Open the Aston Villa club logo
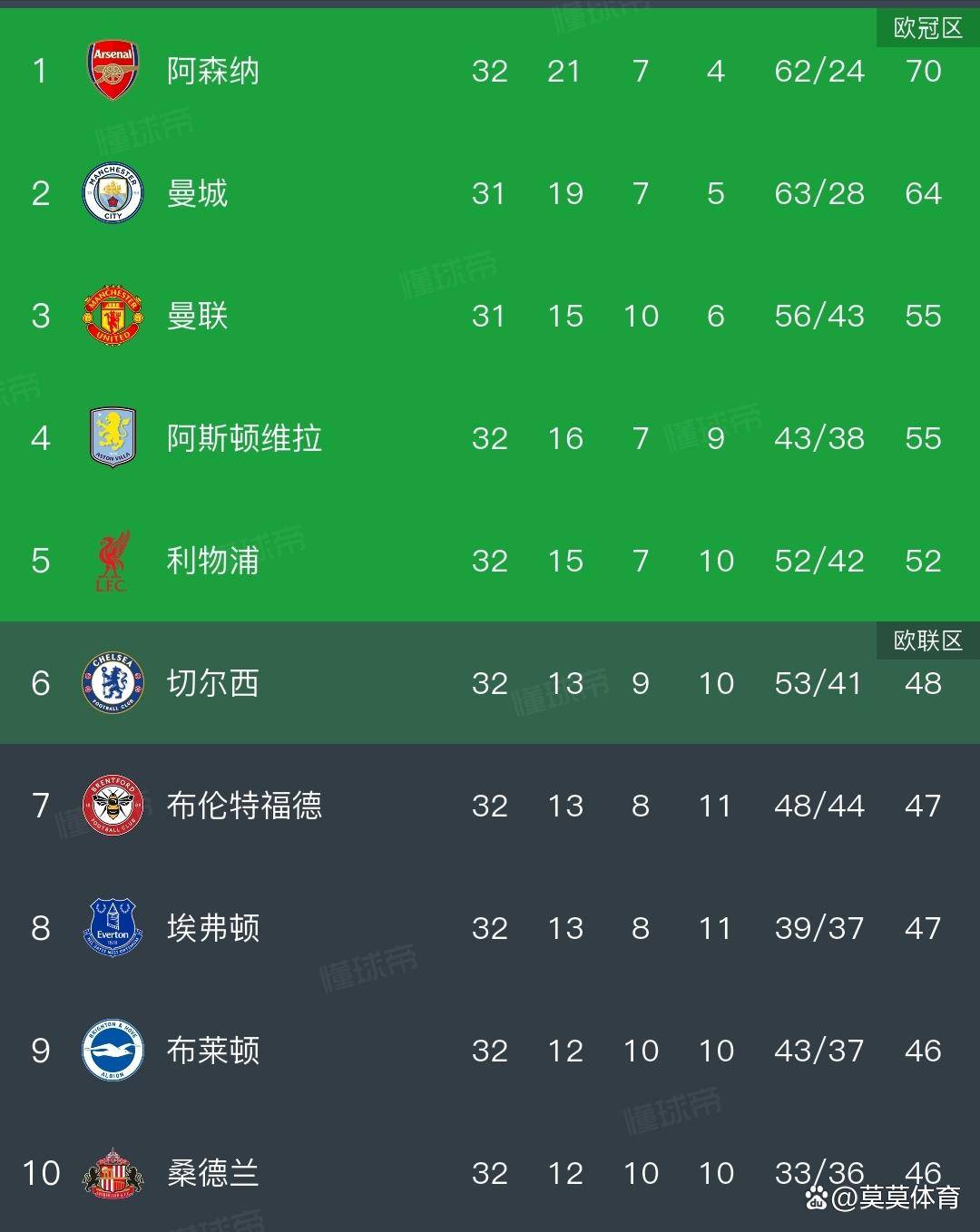980x1232 pixels. [x=113, y=437]
